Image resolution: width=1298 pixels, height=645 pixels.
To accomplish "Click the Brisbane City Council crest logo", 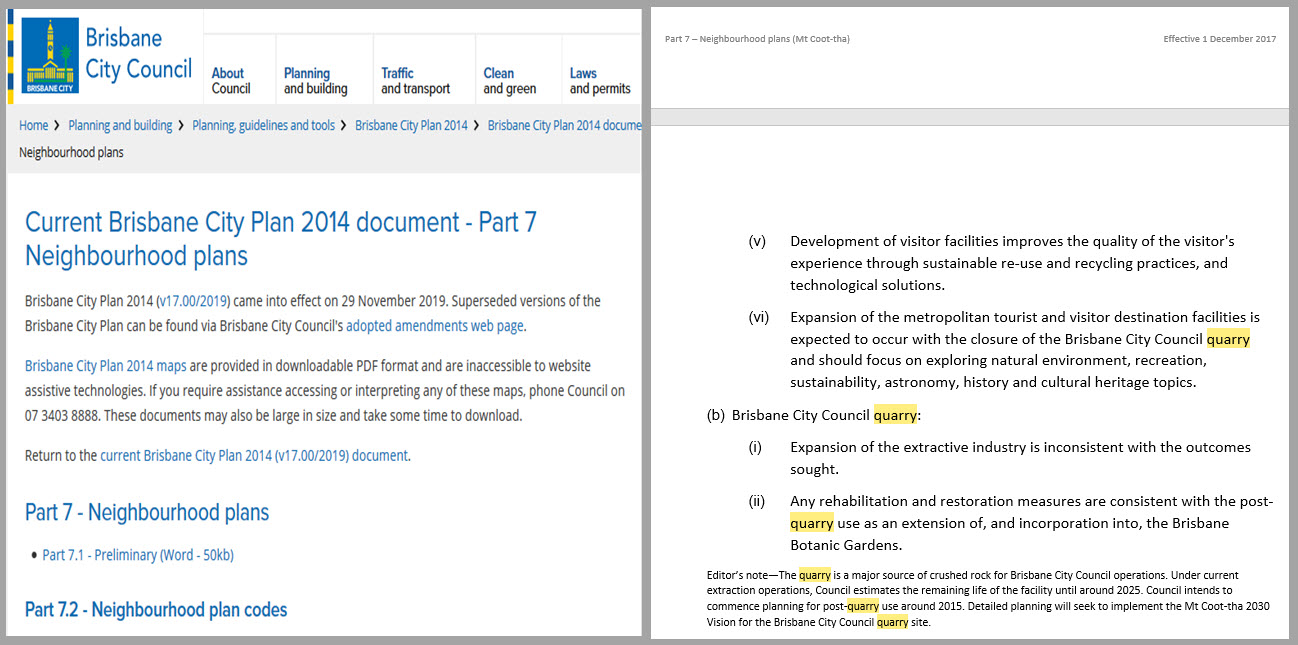I will (50, 55).
